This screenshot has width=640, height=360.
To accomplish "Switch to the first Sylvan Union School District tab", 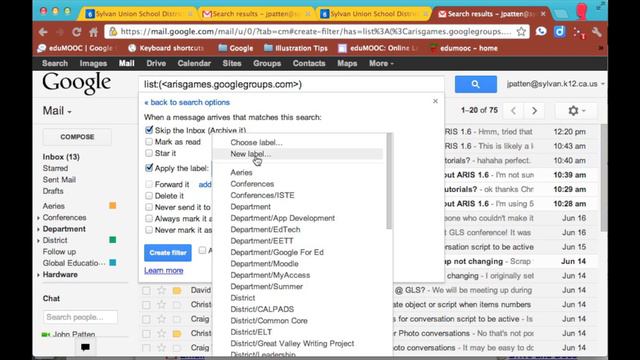I will coord(138,14).
